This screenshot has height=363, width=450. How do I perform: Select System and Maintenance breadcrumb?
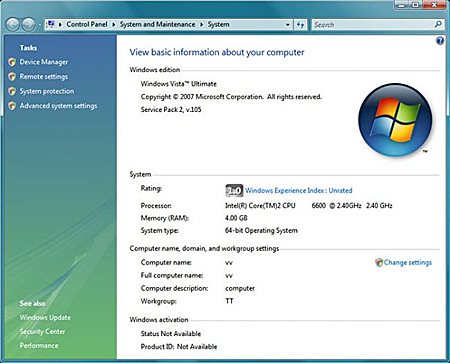pyautogui.click(x=157, y=24)
